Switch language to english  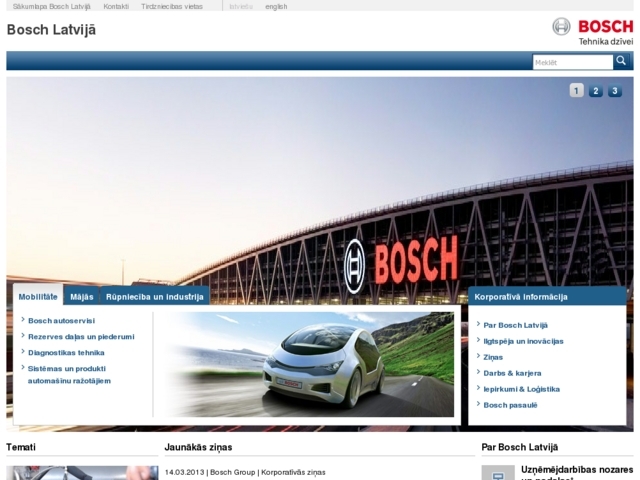(x=276, y=7)
